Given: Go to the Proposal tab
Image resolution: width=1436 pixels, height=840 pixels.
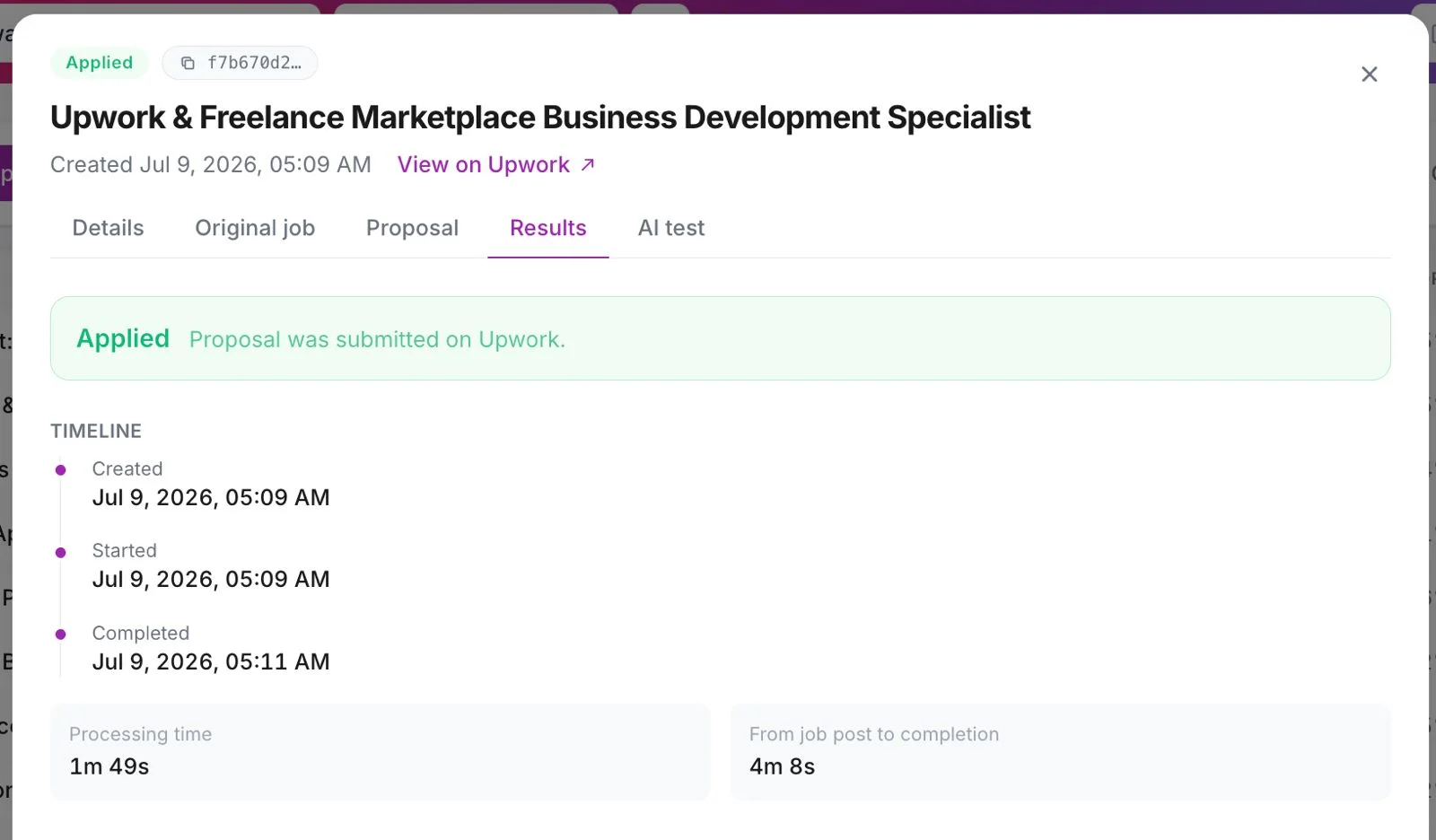Looking at the screenshot, I should click(412, 228).
